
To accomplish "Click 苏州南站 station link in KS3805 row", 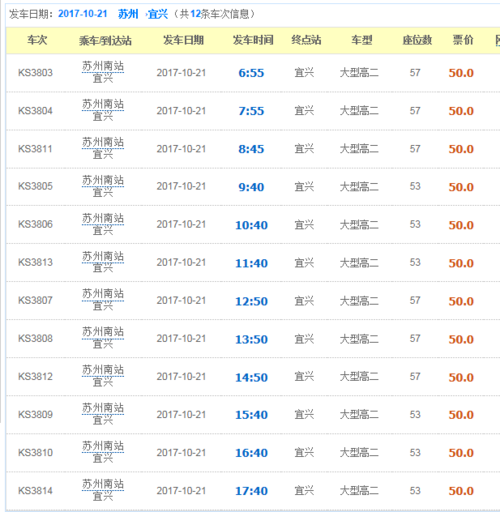I will 103,180.
